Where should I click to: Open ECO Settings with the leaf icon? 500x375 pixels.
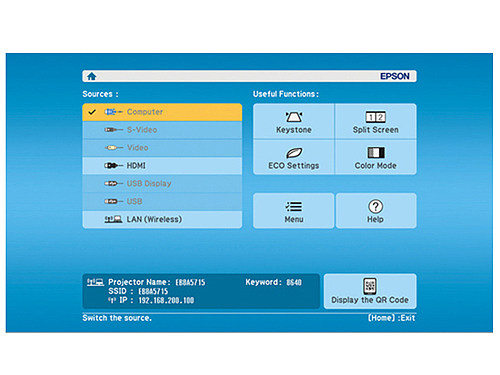pyautogui.click(x=294, y=157)
